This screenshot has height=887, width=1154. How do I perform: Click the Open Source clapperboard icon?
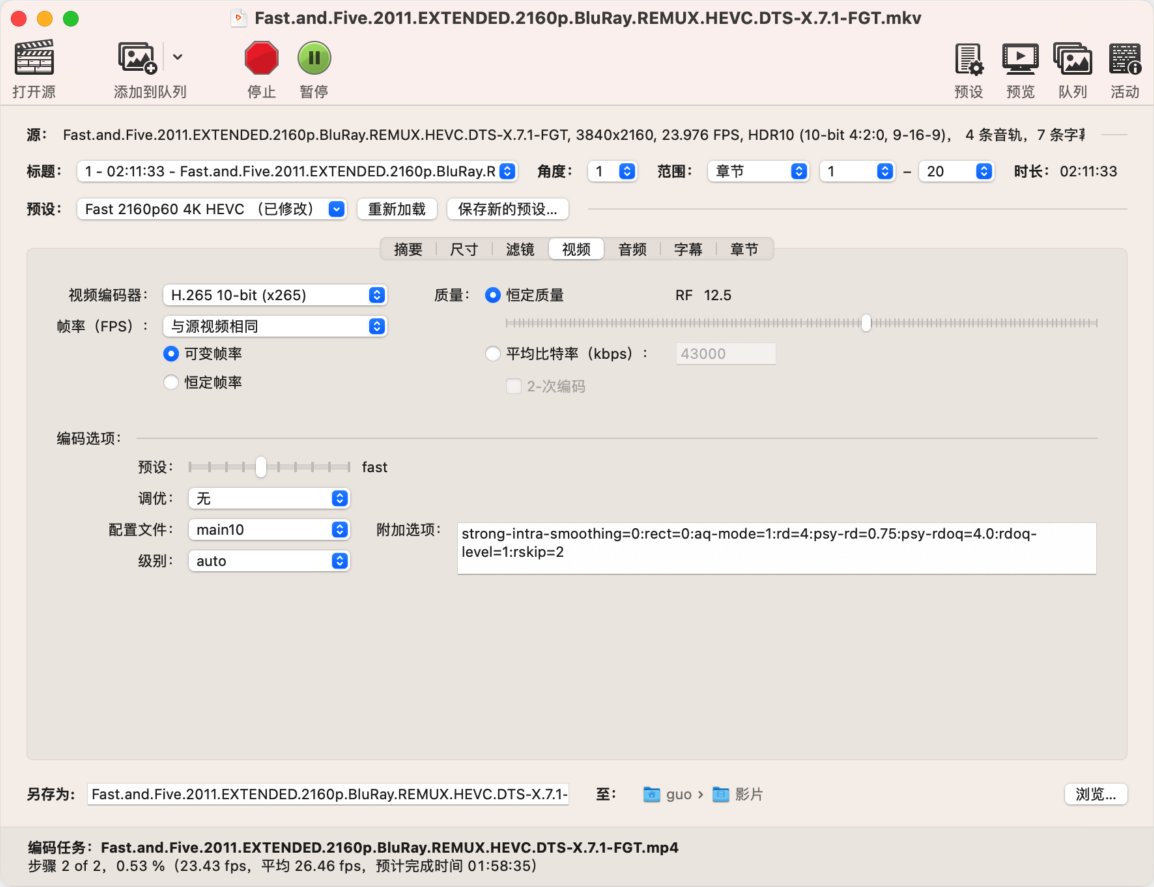click(x=34, y=58)
